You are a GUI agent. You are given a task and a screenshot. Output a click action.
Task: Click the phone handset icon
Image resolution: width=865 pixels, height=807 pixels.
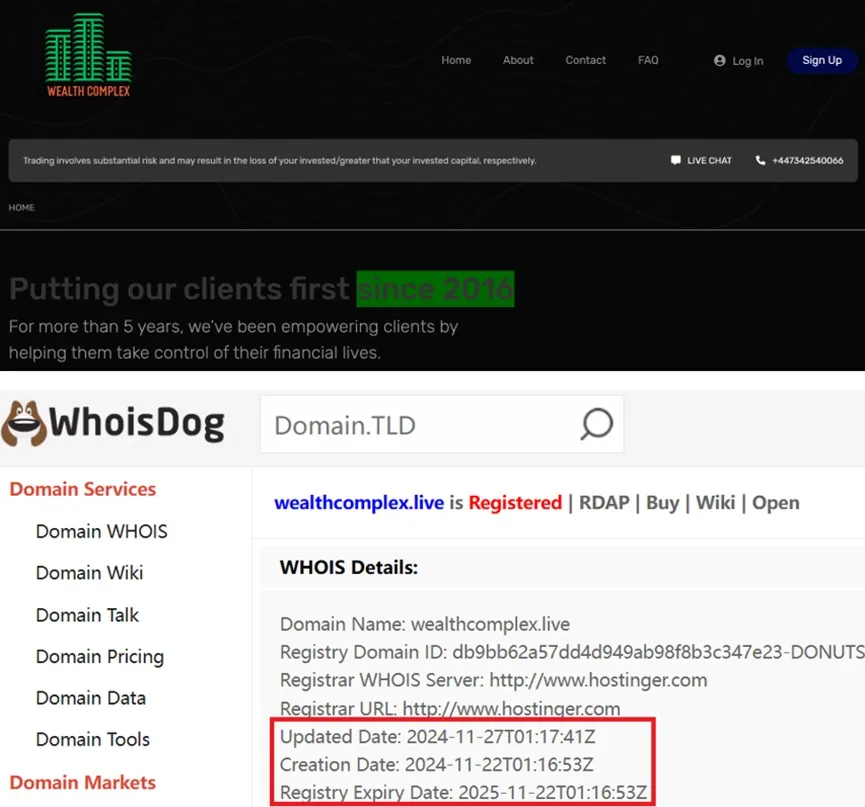click(760, 161)
